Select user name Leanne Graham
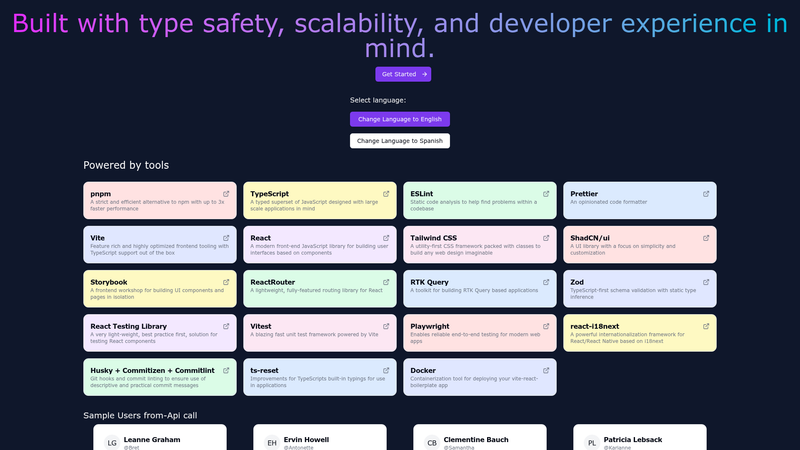 coord(152,439)
